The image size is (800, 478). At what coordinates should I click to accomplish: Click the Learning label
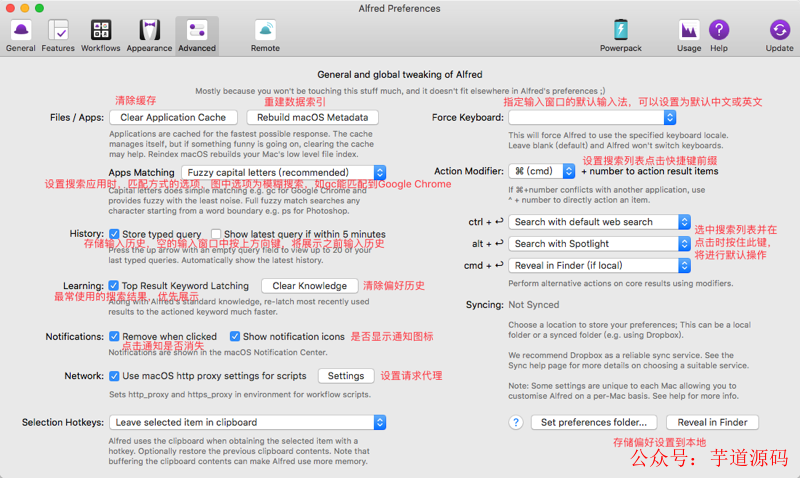pyautogui.click(x=83, y=286)
